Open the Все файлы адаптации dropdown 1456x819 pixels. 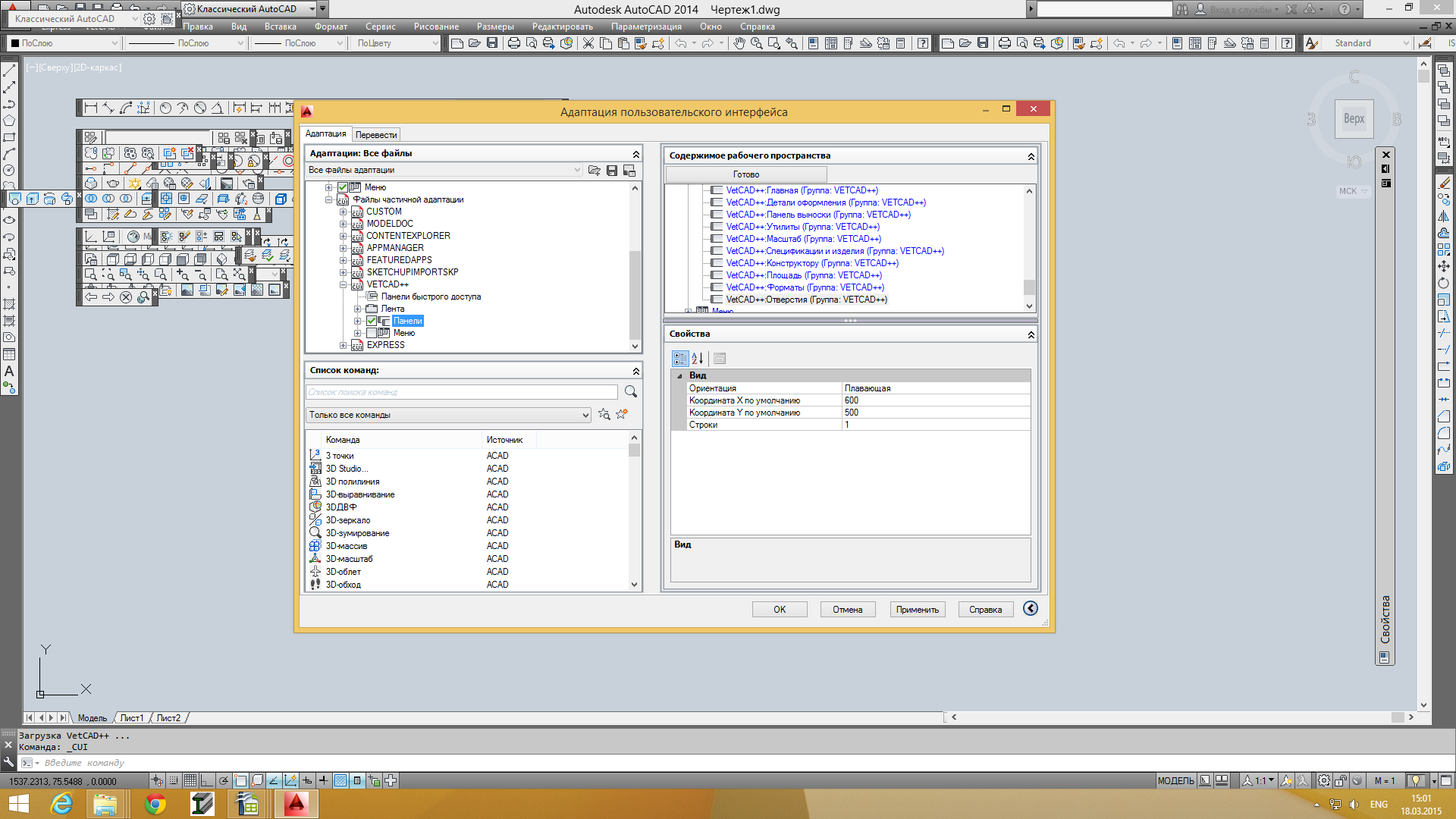444,170
